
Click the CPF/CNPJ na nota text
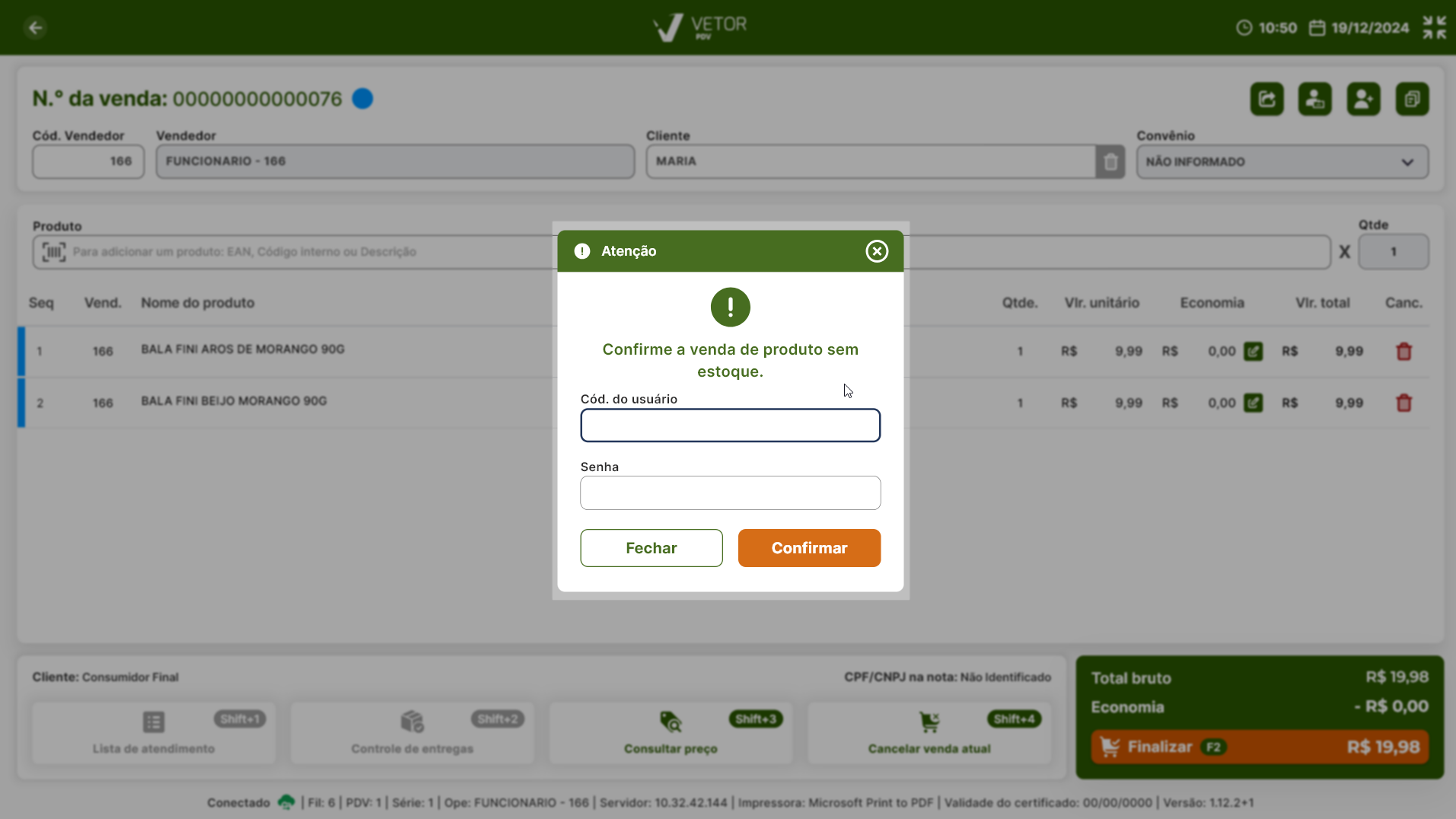[948, 677]
